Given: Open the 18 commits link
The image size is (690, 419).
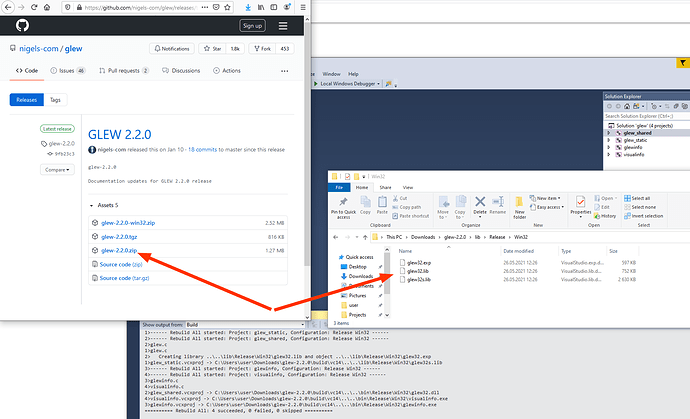Looking at the screenshot, I should pos(202,150).
